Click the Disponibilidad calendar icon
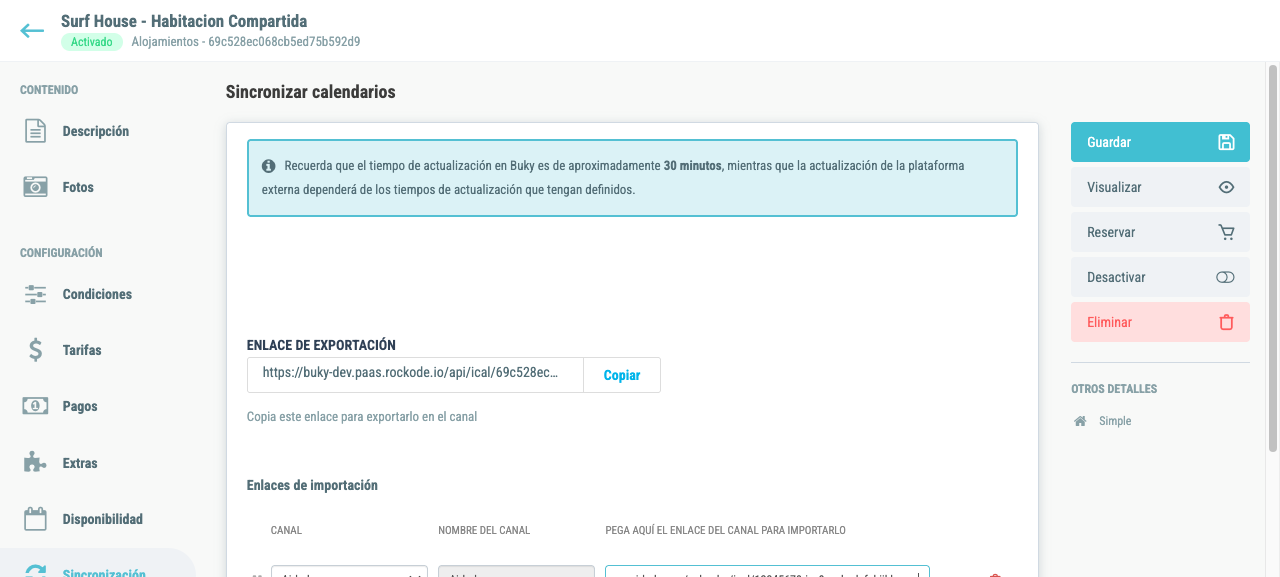Viewport: 1280px width, 577px height. tap(36, 519)
